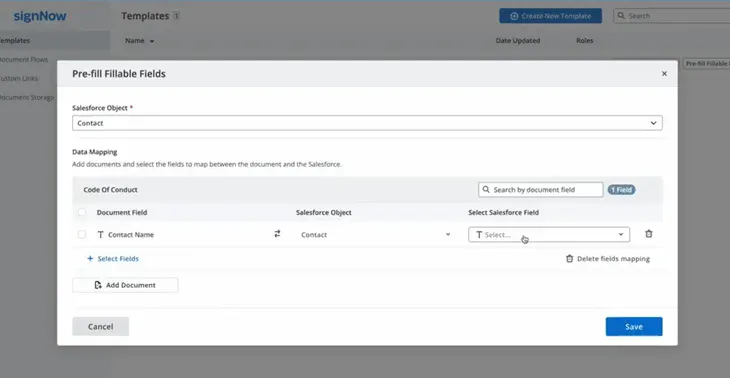Sort templates by the Name column
730x378 pixels.
pos(139,40)
